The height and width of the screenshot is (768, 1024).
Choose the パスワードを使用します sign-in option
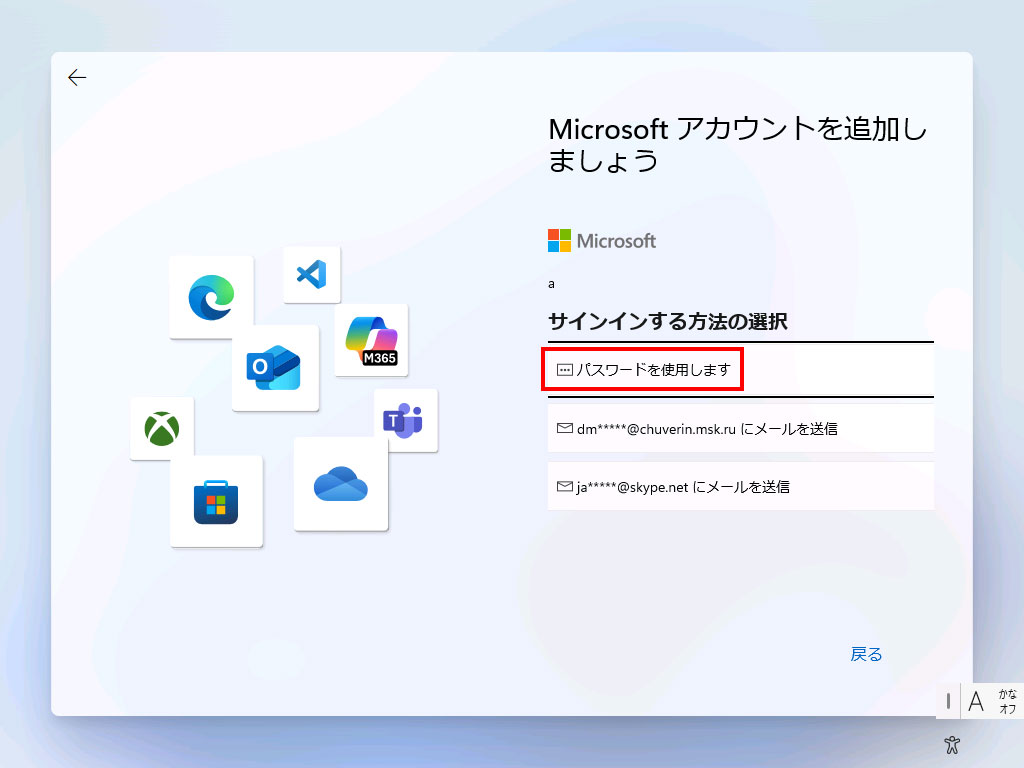(741, 370)
